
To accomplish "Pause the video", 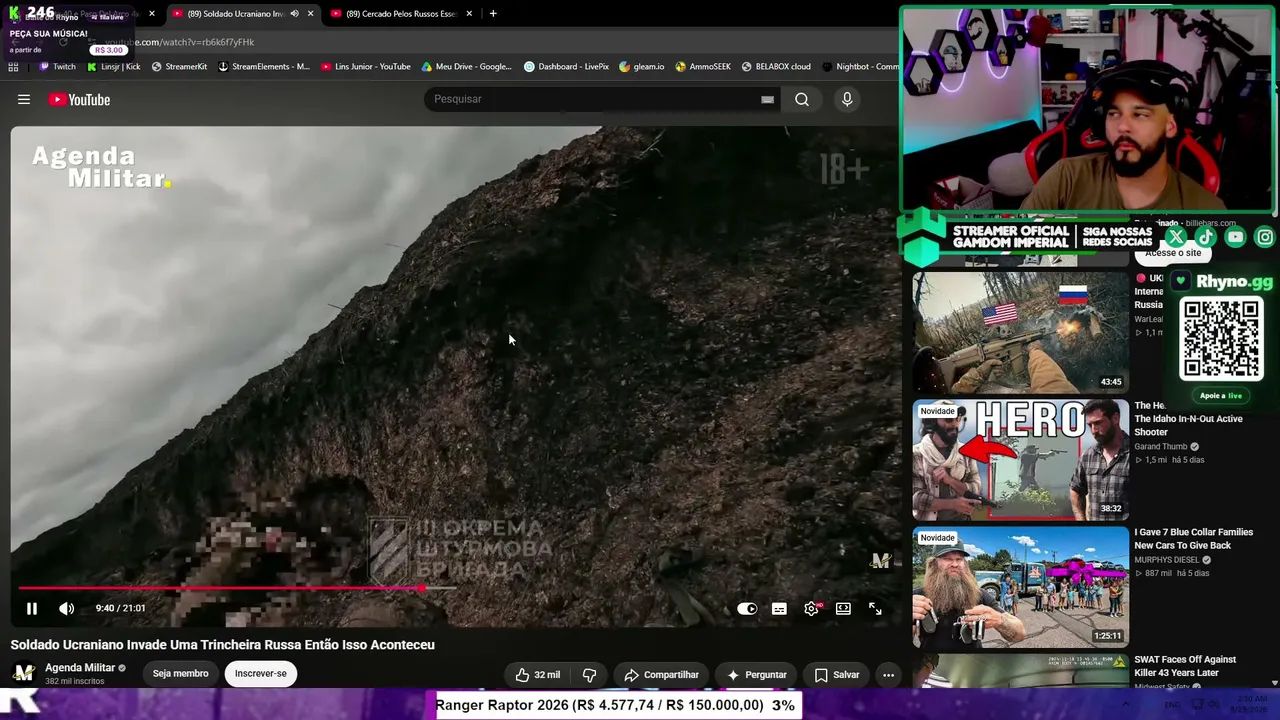I will (x=32, y=608).
